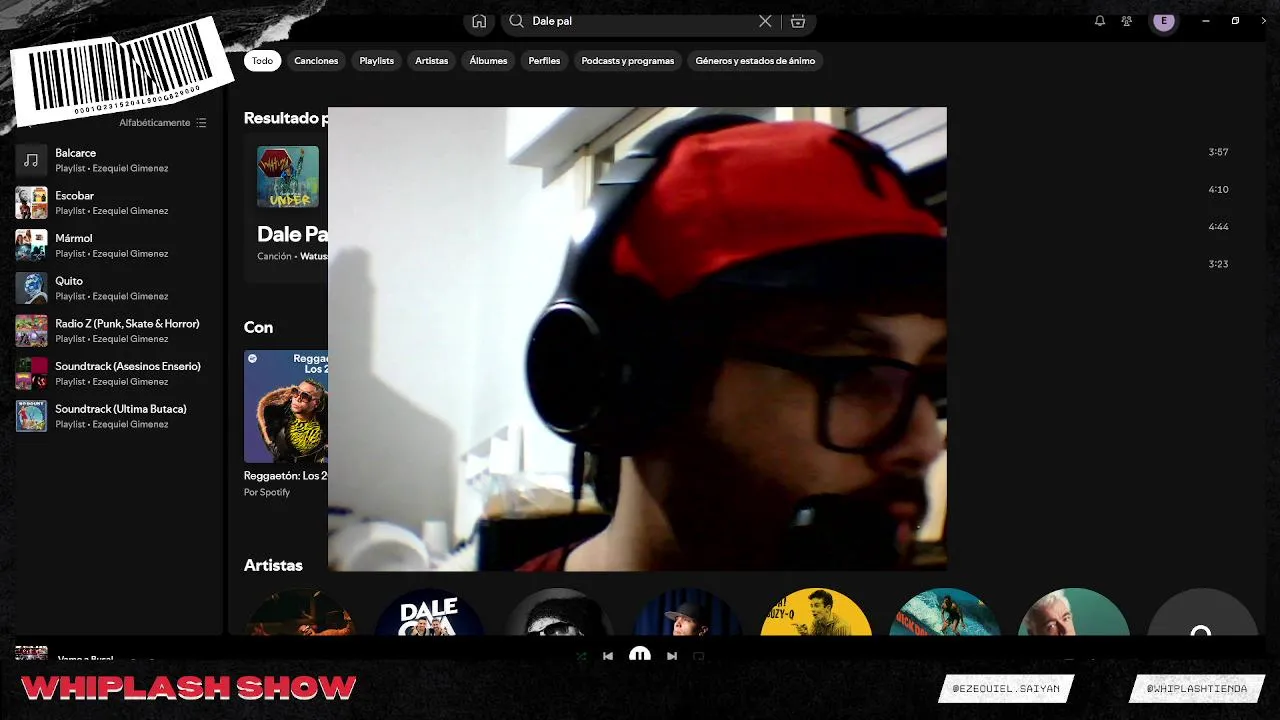Open the Quito playlist

pos(114,288)
